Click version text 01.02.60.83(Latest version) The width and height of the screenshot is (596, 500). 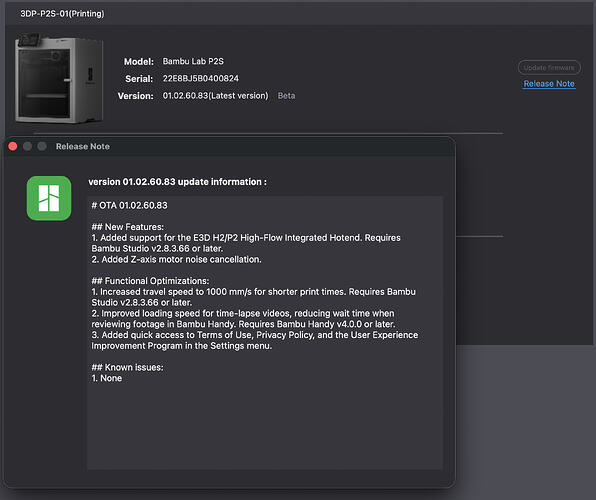[x=216, y=96]
